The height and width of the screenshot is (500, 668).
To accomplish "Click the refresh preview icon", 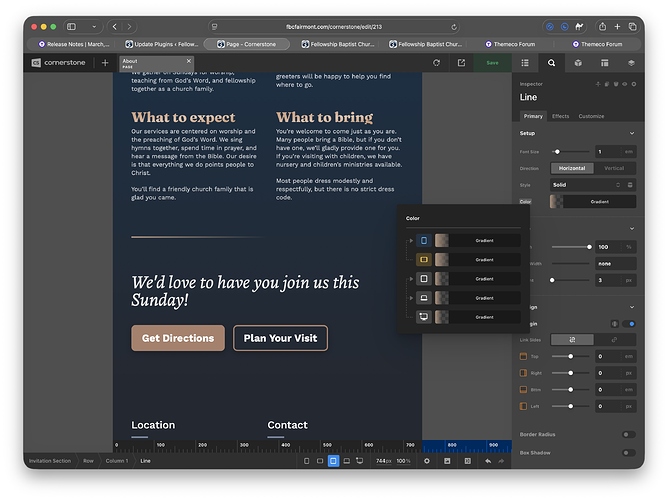I will pos(436,63).
